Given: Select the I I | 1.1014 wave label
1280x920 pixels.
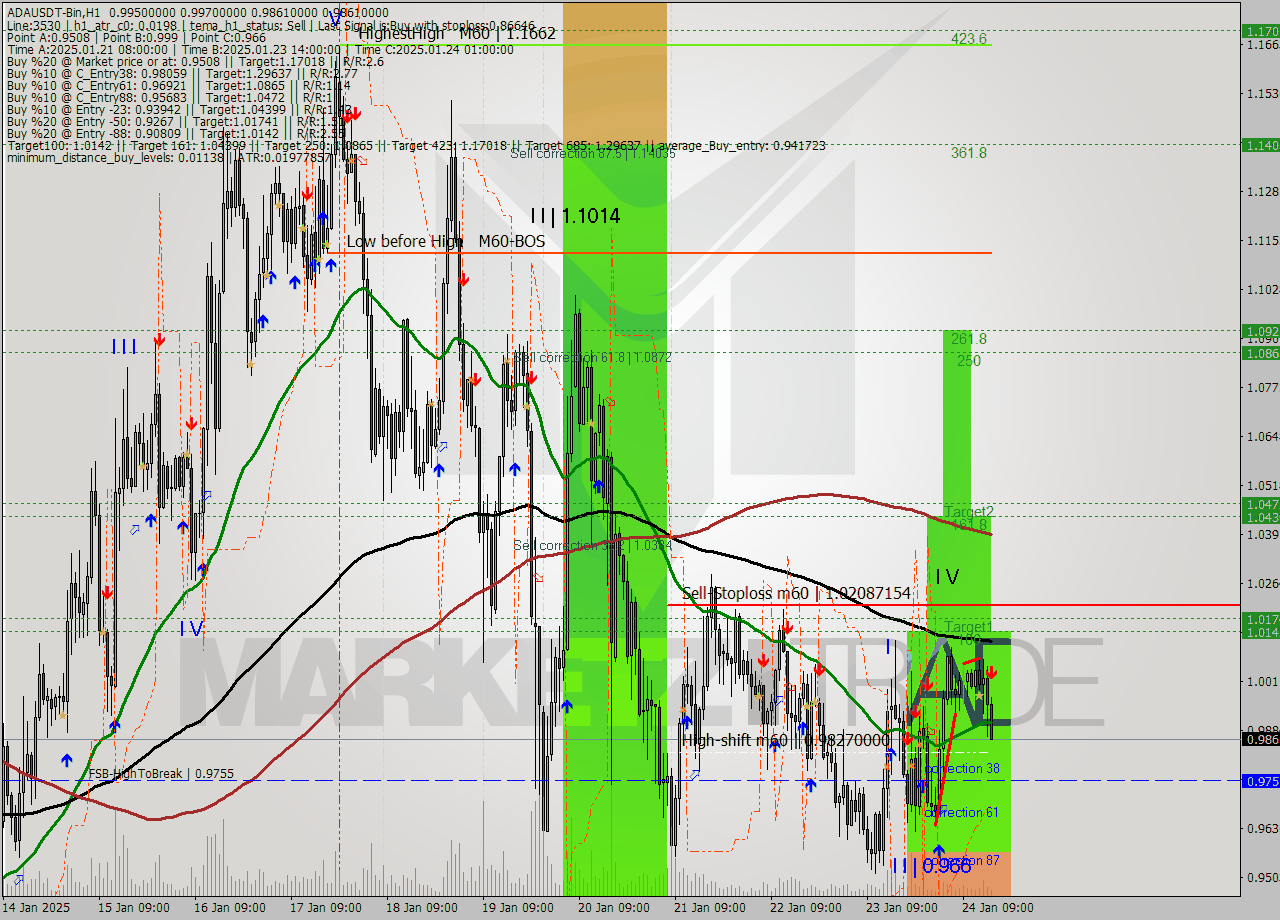Looking at the screenshot, I should point(575,215).
